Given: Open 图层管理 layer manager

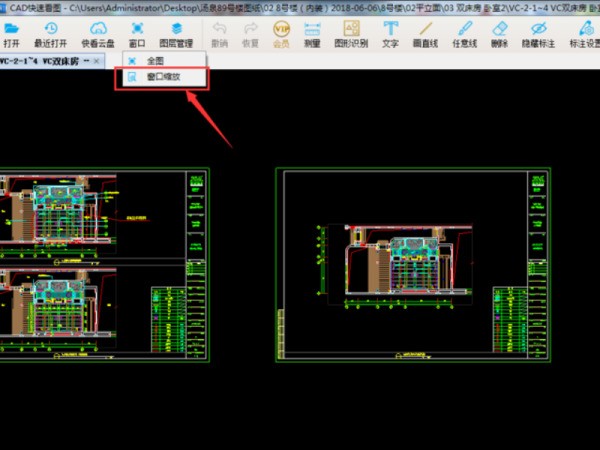Looking at the screenshot, I should click(176, 34).
